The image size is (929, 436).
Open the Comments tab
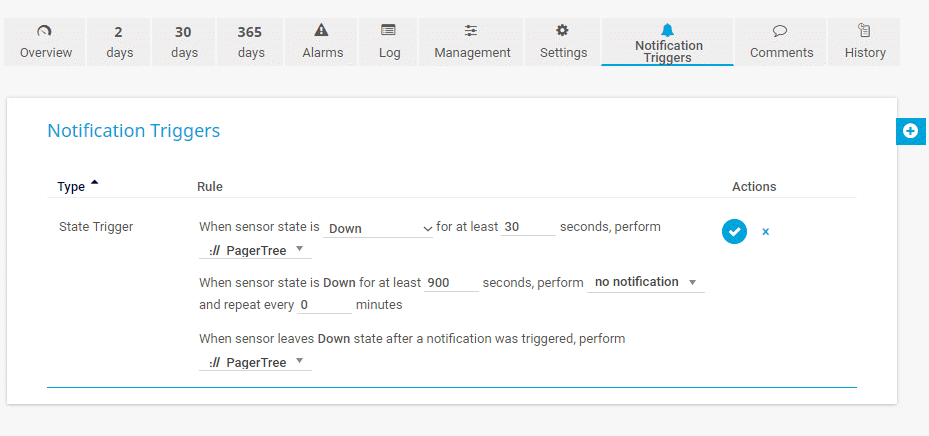(x=780, y=42)
